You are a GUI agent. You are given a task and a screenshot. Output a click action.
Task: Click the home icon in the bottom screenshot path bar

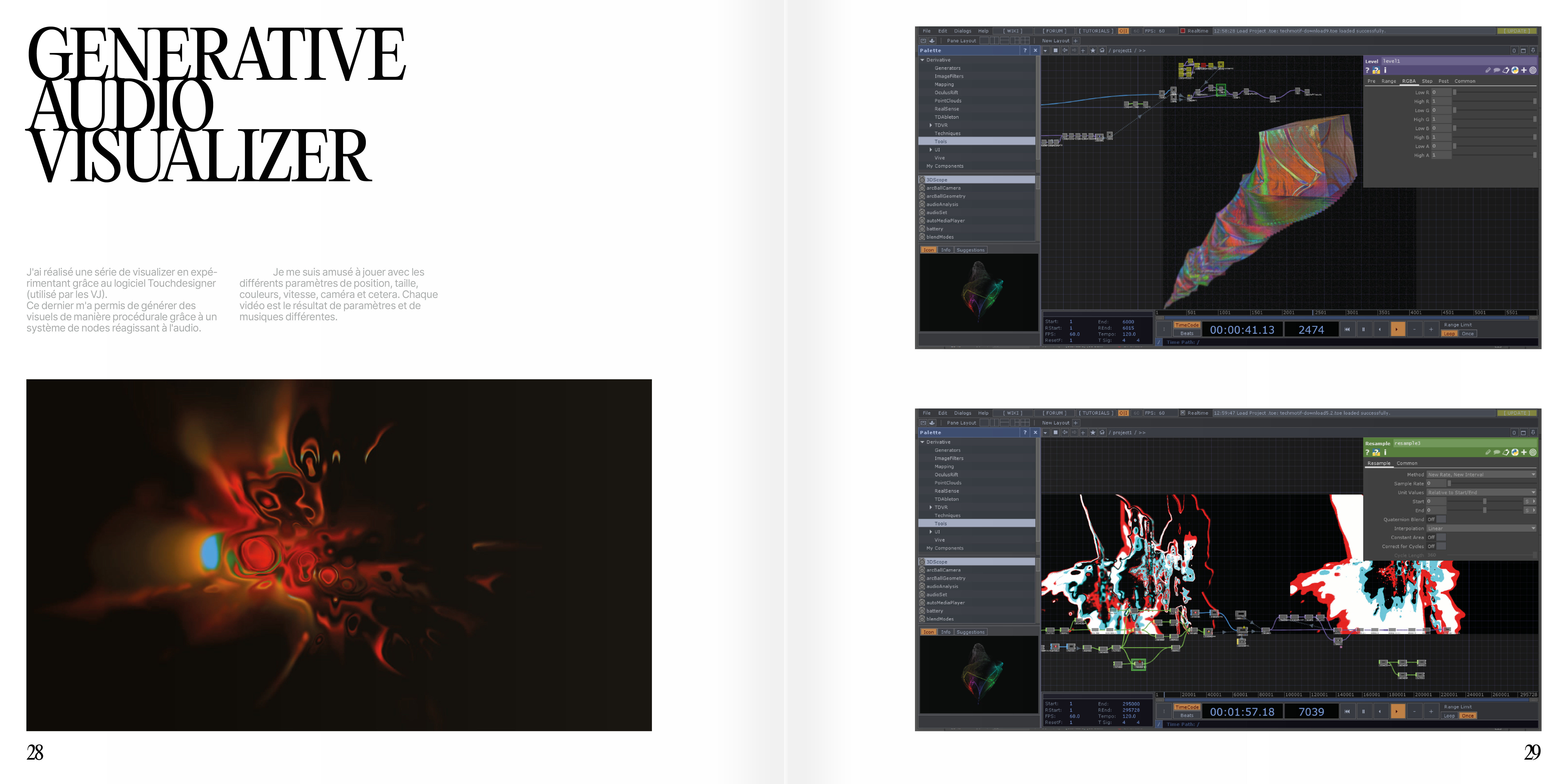point(1102,433)
